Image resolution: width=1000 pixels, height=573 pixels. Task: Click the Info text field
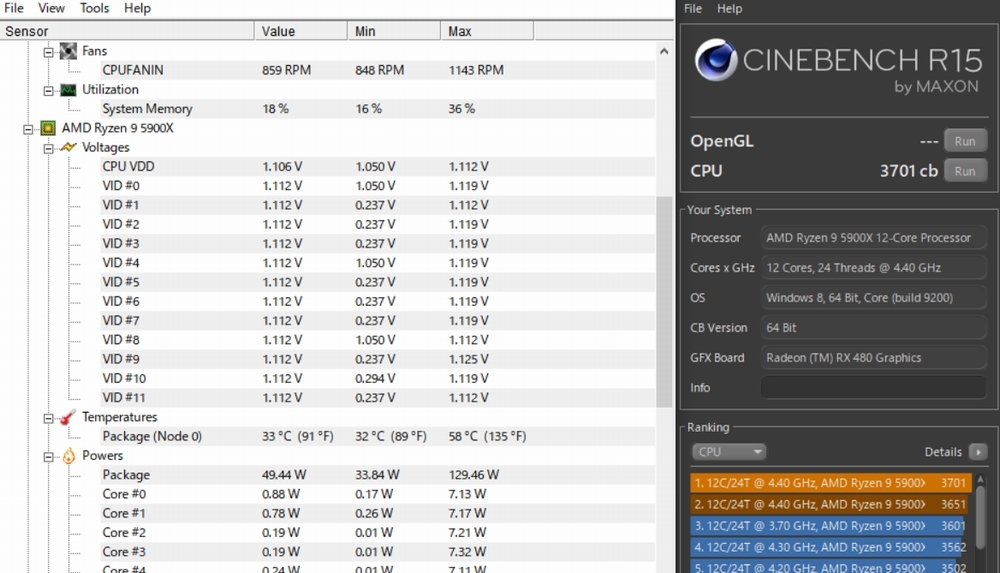coord(873,388)
